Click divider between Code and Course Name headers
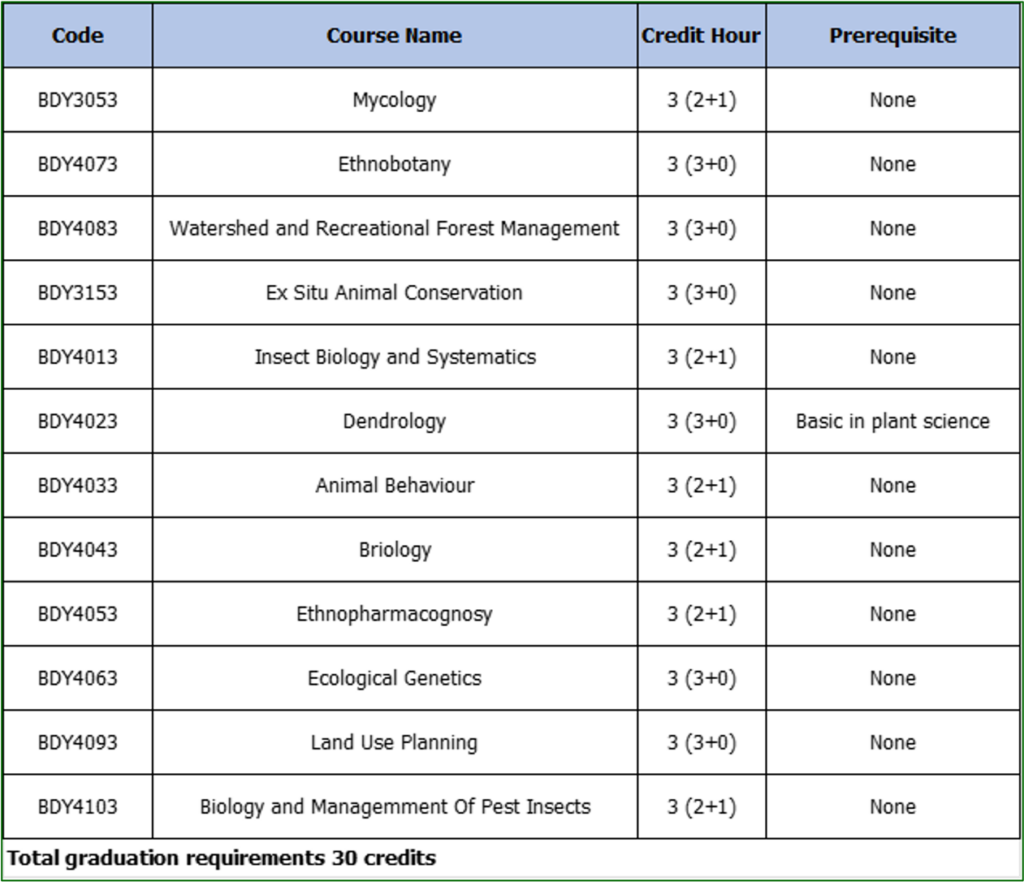The height and width of the screenshot is (882, 1024). pyautogui.click(x=153, y=36)
